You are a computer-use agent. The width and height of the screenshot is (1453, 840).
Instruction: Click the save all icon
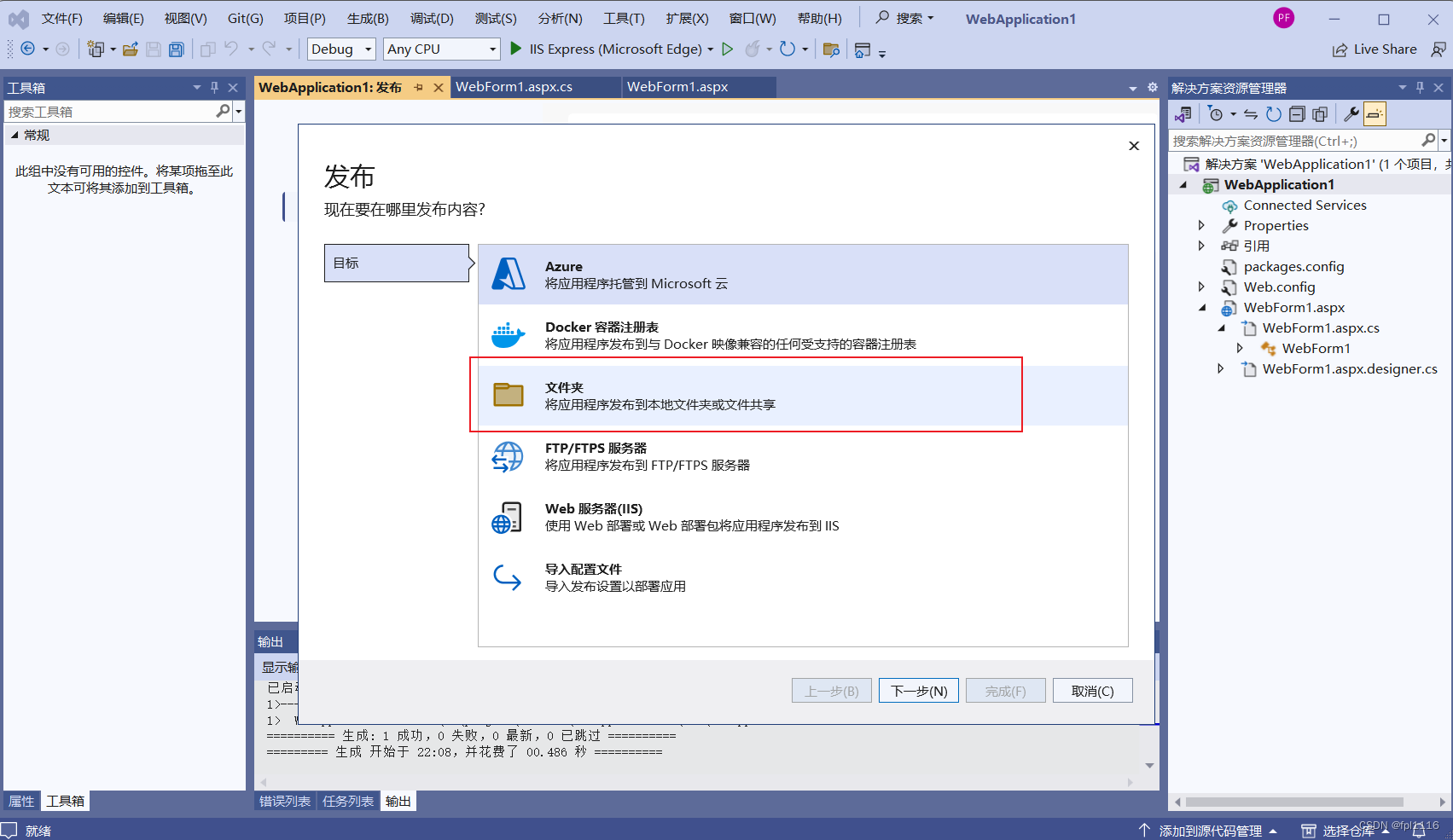176,49
